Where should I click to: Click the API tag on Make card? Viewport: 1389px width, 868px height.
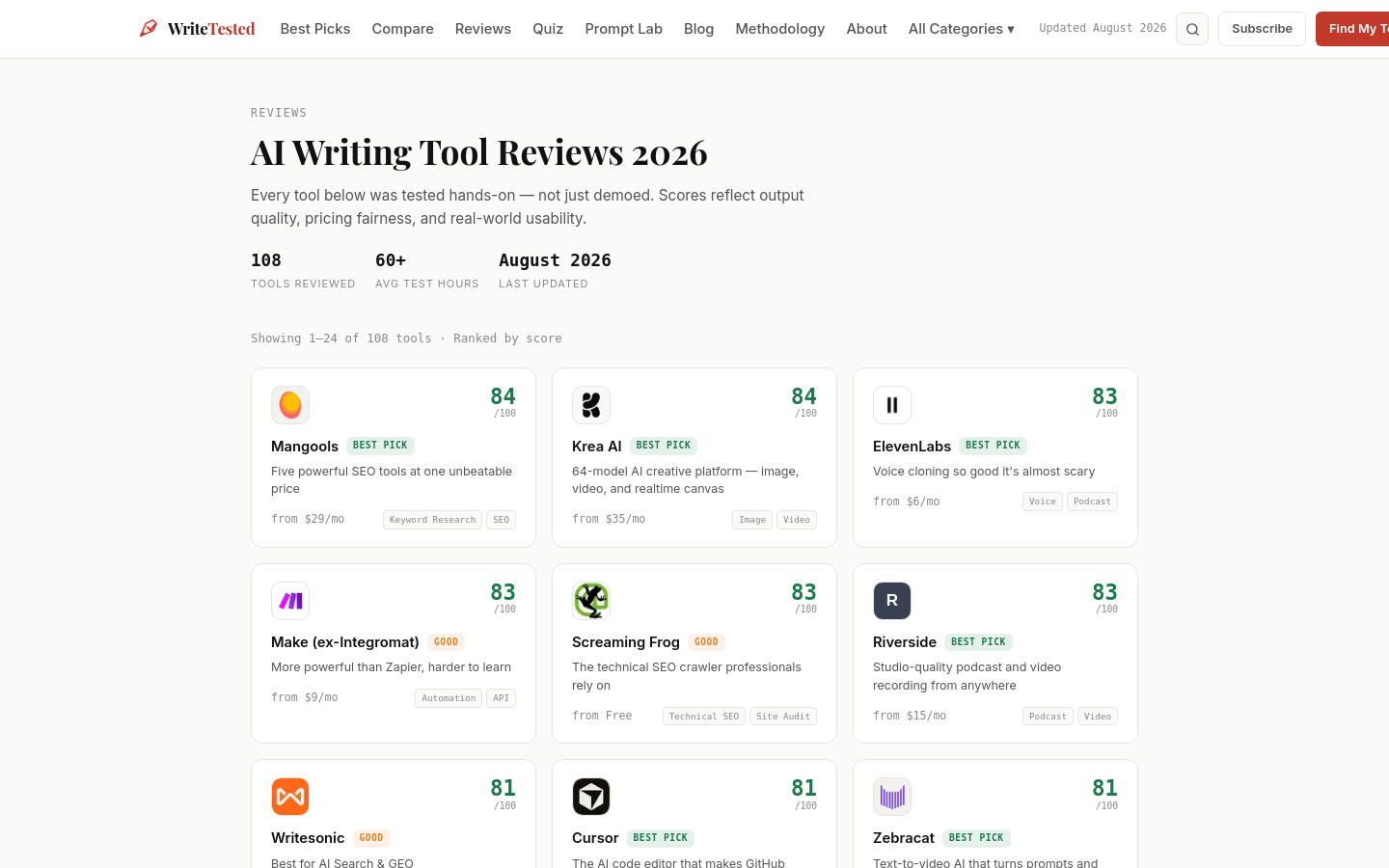pos(502,698)
